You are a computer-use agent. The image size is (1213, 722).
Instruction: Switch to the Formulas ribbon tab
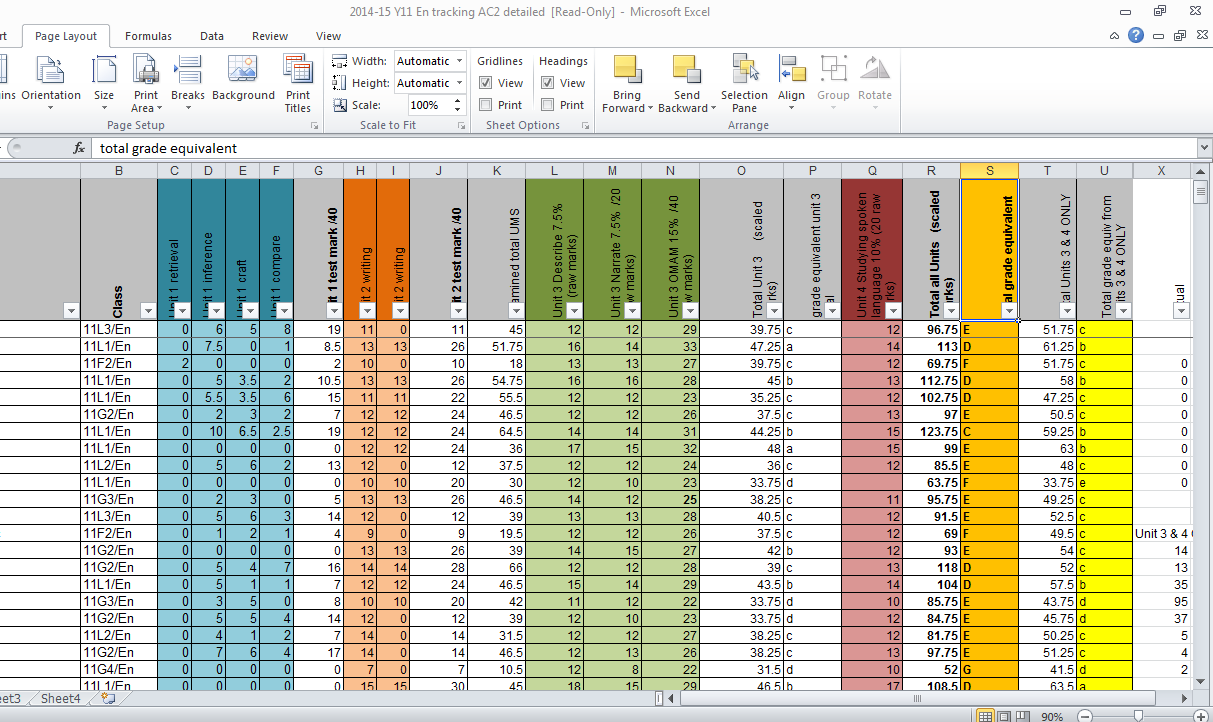pos(148,36)
